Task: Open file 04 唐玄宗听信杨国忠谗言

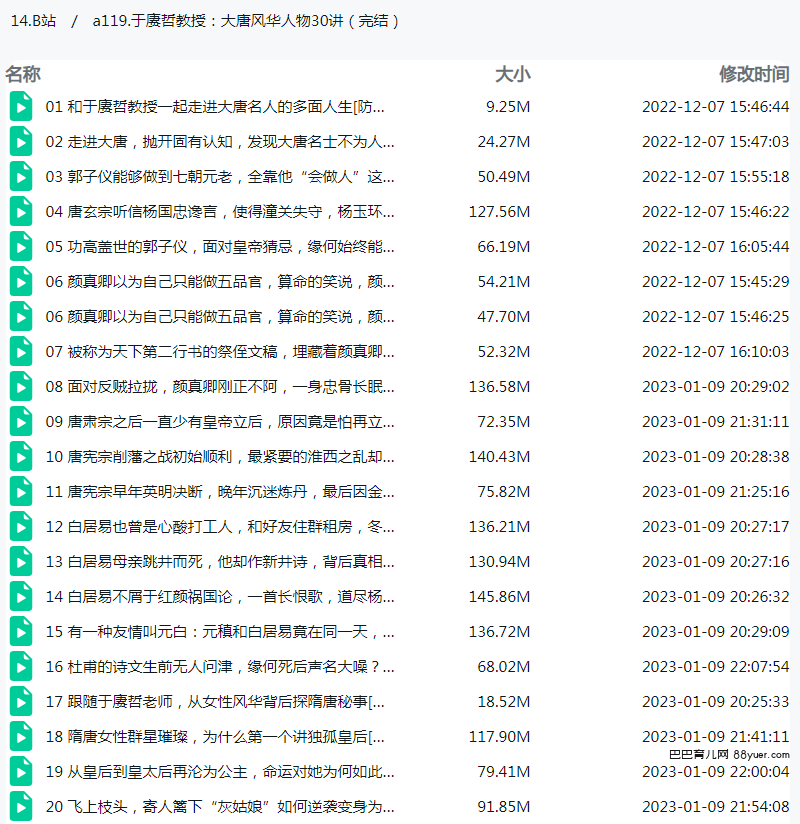Action: pyautogui.click(x=220, y=212)
